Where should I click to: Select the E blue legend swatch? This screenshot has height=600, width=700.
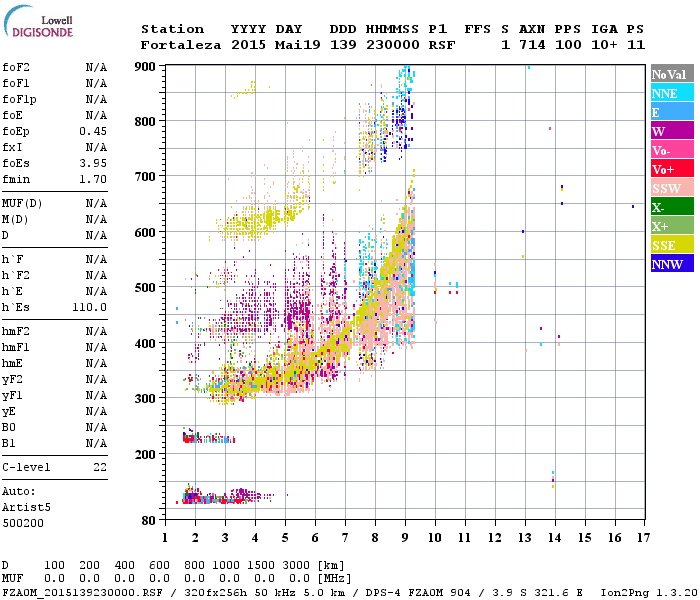[672, 112]
